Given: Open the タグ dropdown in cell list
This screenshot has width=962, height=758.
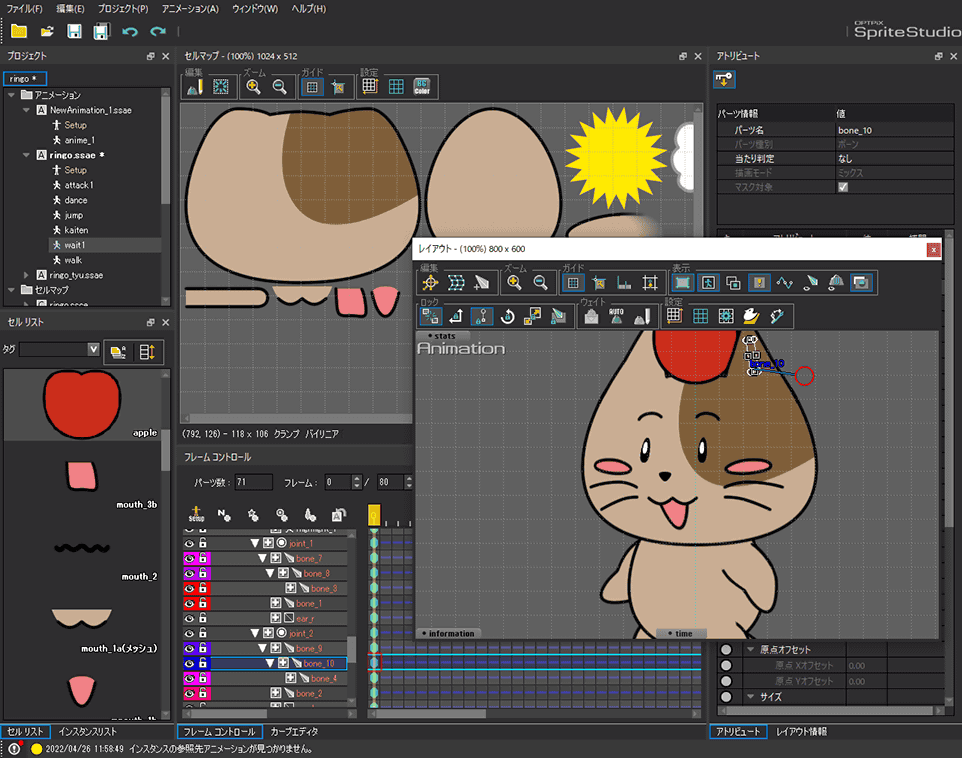Looking at the screenshot, I should (93, 349).
